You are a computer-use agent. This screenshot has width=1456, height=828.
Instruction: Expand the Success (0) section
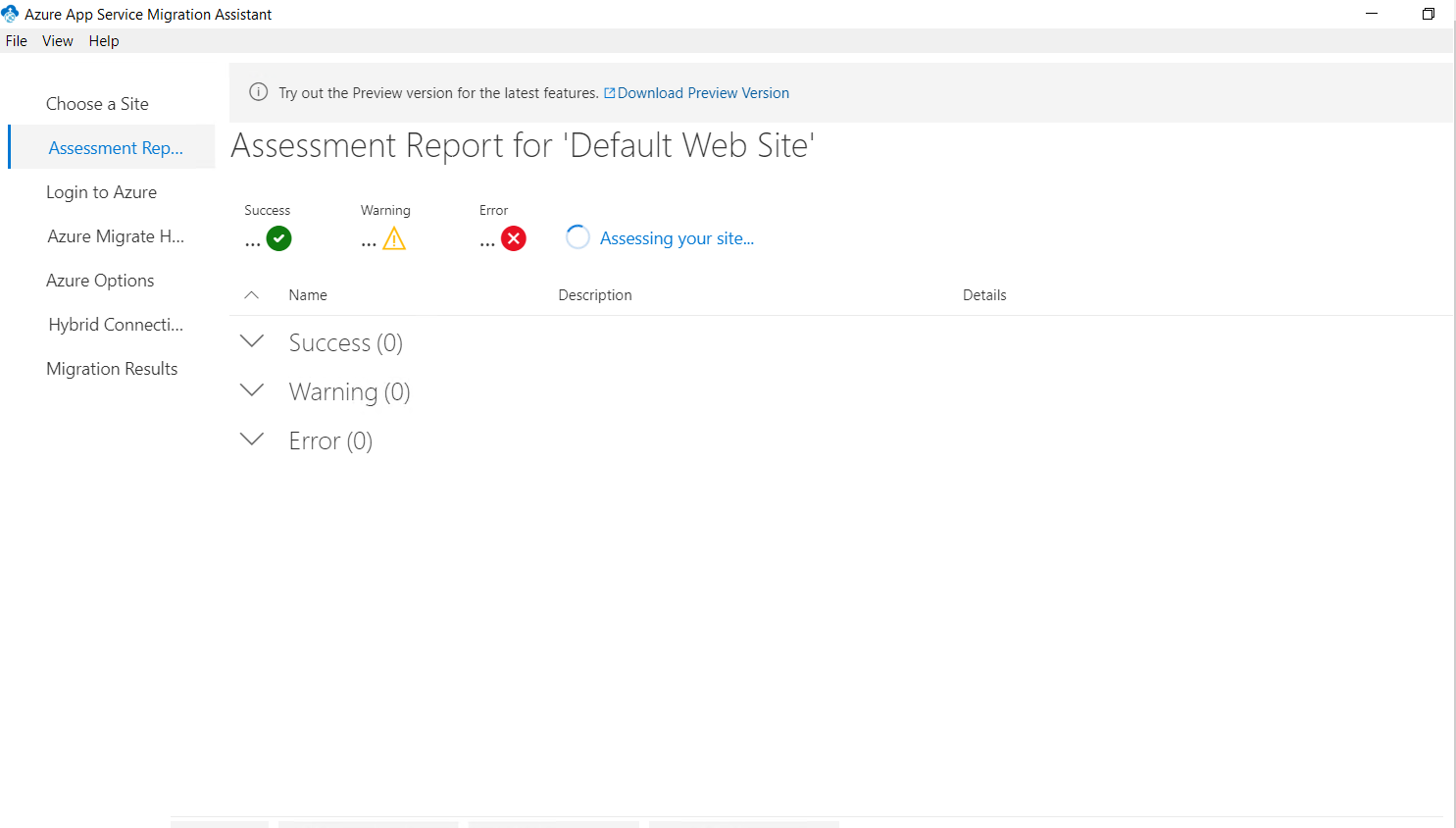click(252, 341)
